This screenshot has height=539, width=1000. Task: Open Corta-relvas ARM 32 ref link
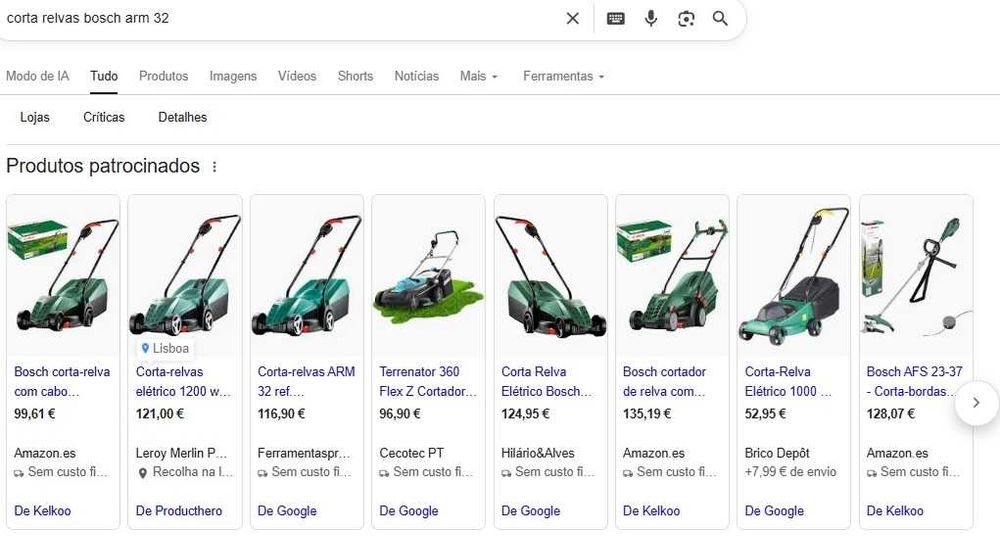[x=306, y=381]
